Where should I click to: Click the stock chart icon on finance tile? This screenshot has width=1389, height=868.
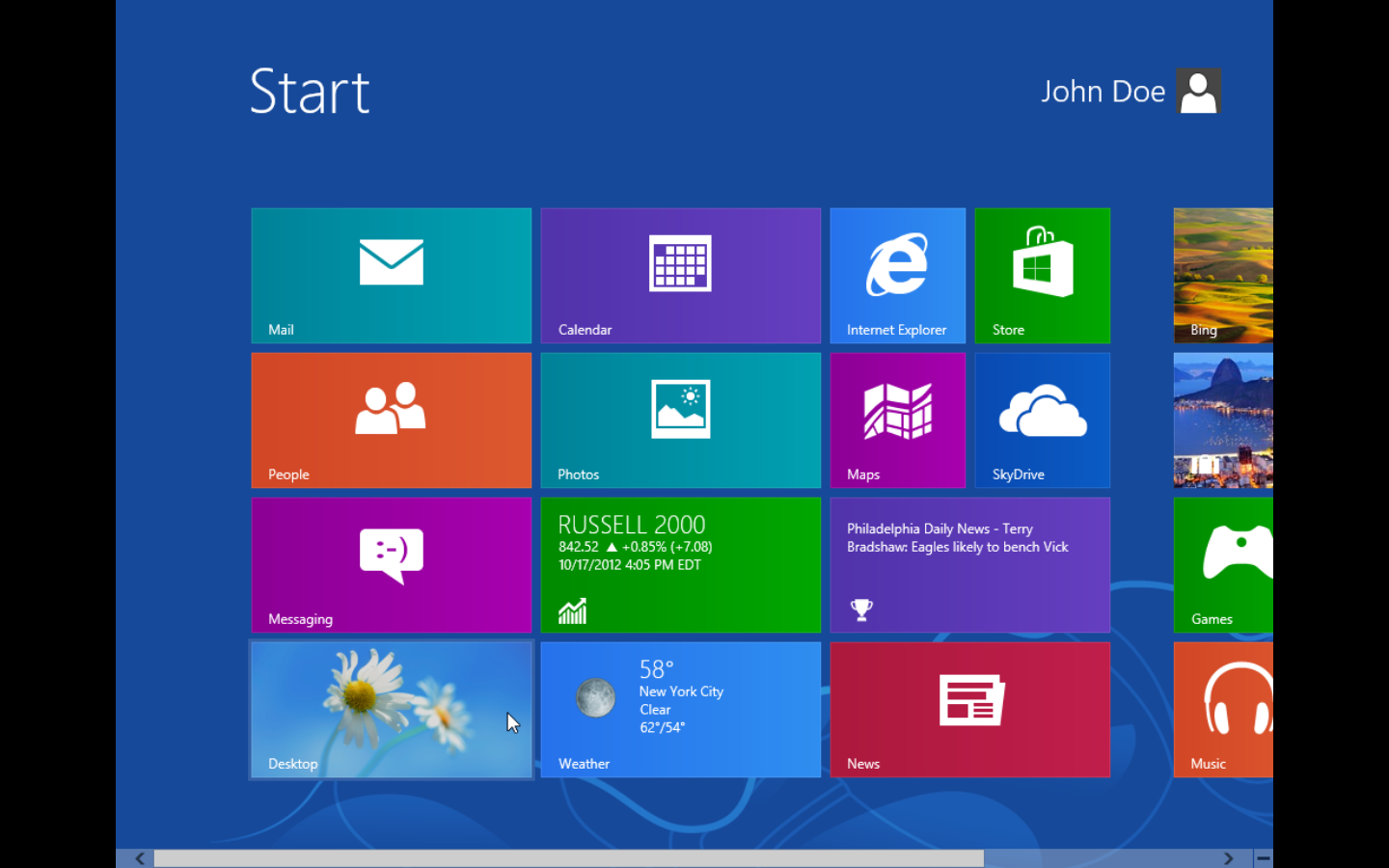point(572,610)
